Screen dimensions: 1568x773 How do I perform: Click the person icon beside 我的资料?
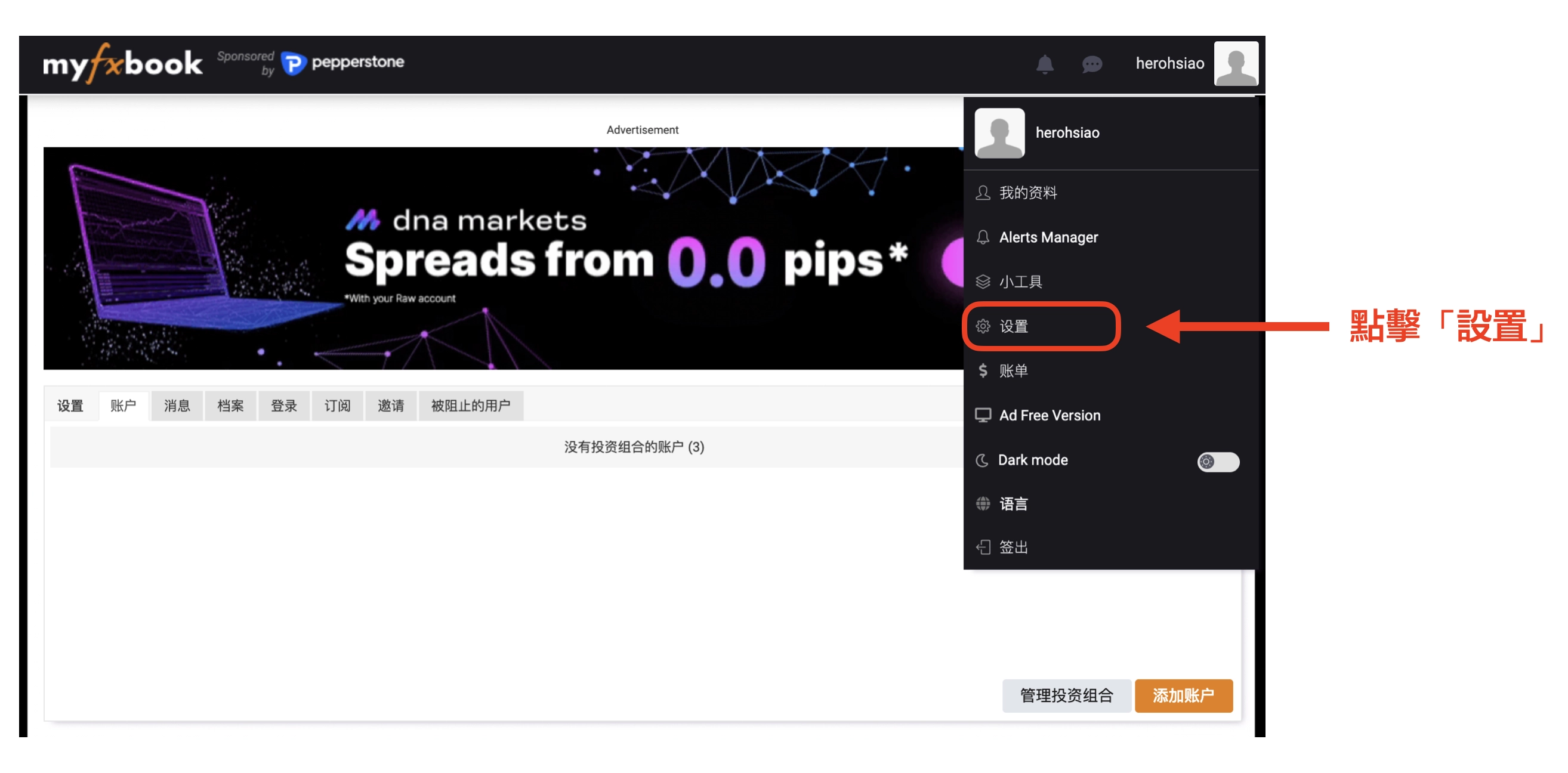[983, 193]
